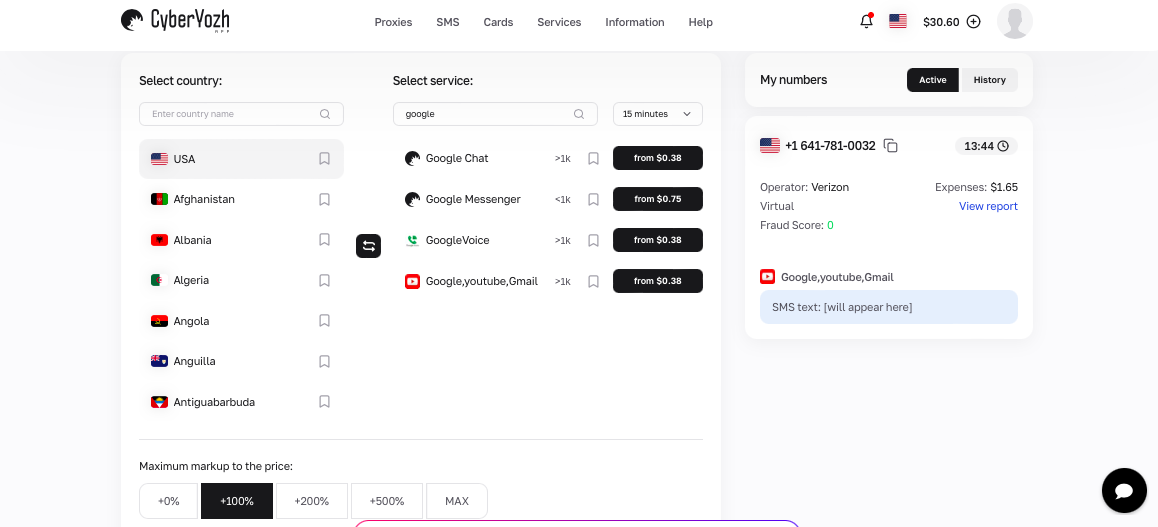Select Algeria in the country list
Image resolution: width=1158 pixels, height=527 pixels.
coord(241,280)
